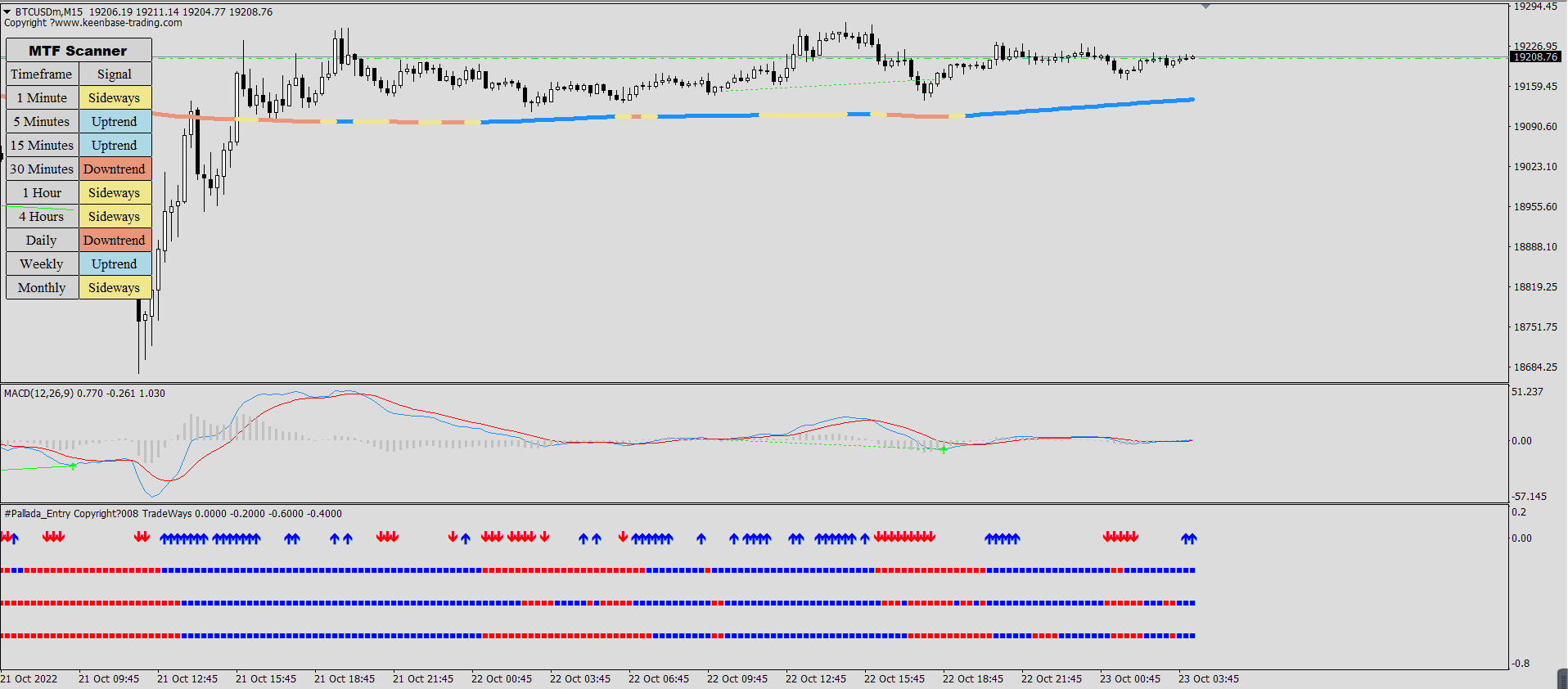Click the 0.2 Pallada scale value
This screenshot has width=1568, height=689.
coord(1519,512)
